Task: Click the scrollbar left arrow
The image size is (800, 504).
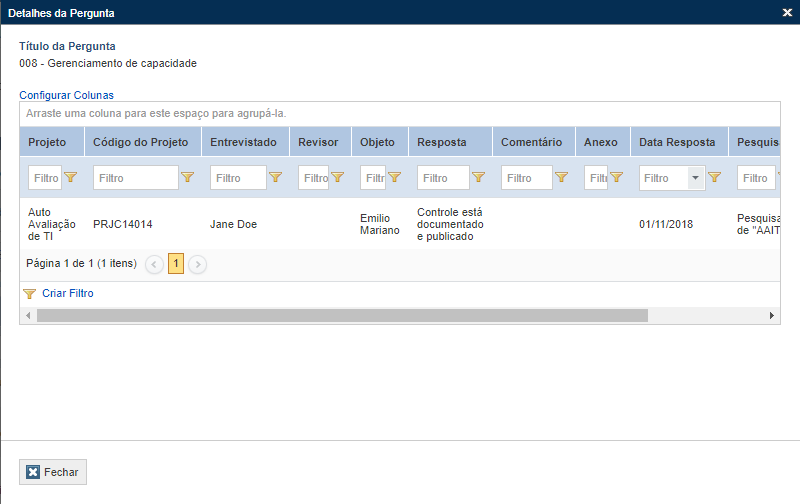Action: point(29,316)
